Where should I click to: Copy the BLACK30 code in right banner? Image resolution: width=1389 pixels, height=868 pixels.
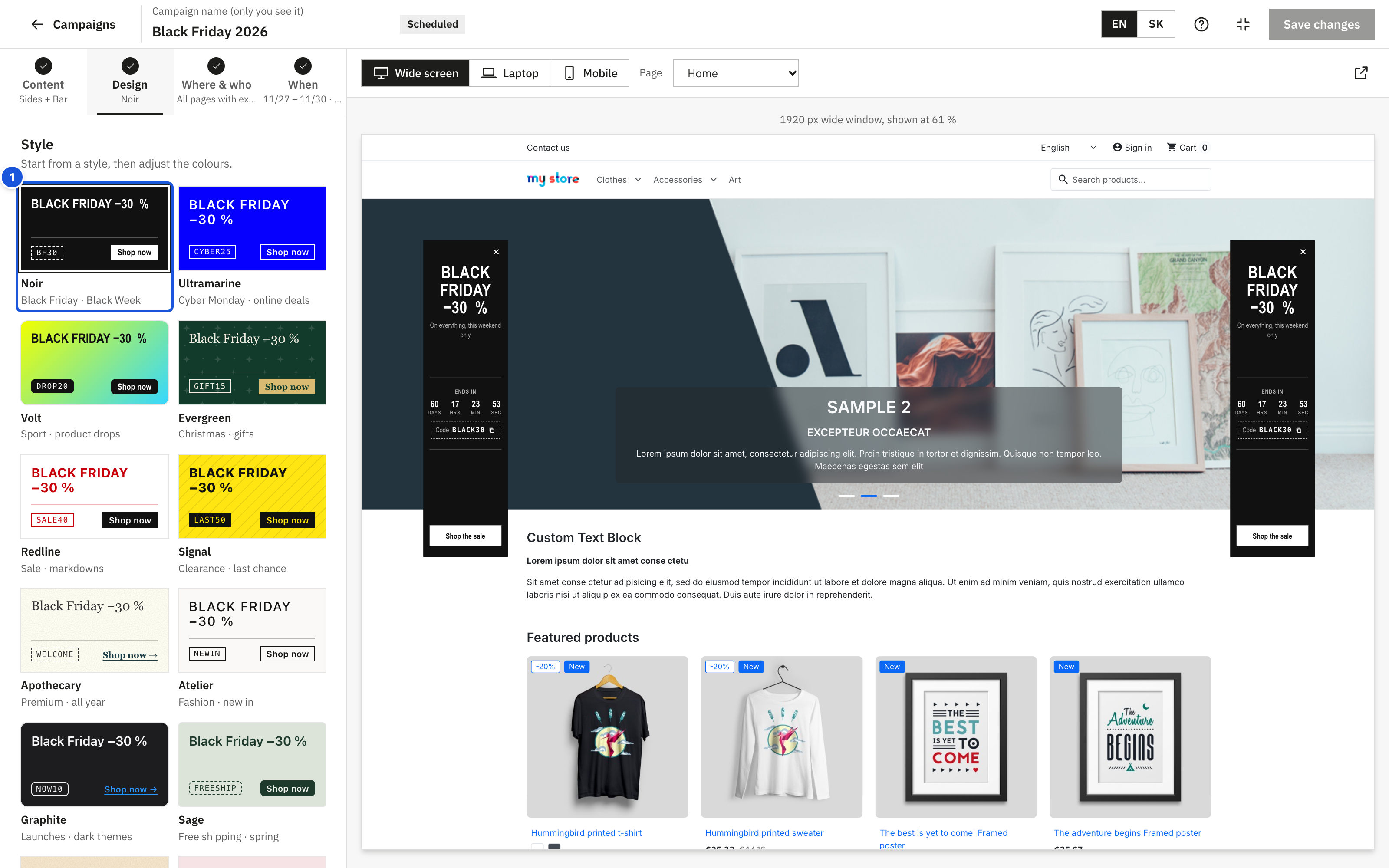pyautogui.click(x=1299, y=430)
